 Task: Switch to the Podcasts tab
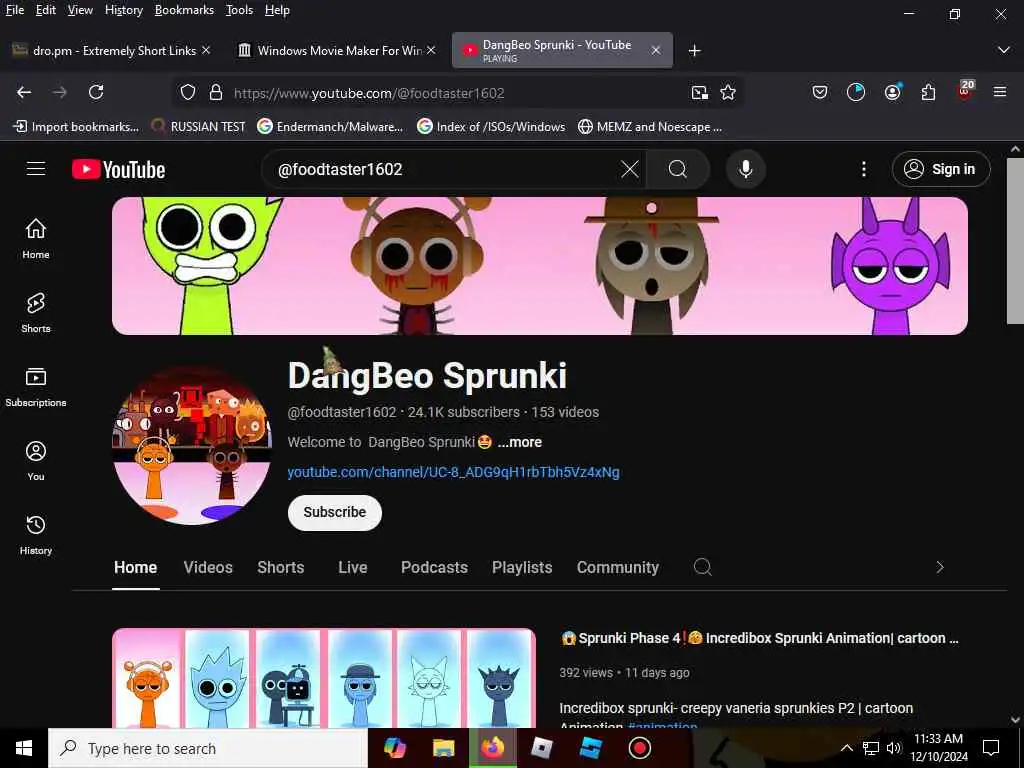click(x=434, y=568)
